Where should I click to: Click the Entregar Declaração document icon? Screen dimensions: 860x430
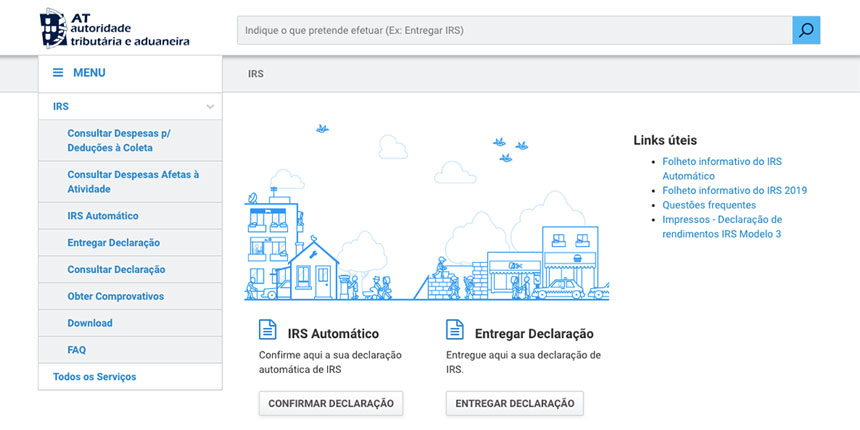pyautogui.click(x=455, y=331)
